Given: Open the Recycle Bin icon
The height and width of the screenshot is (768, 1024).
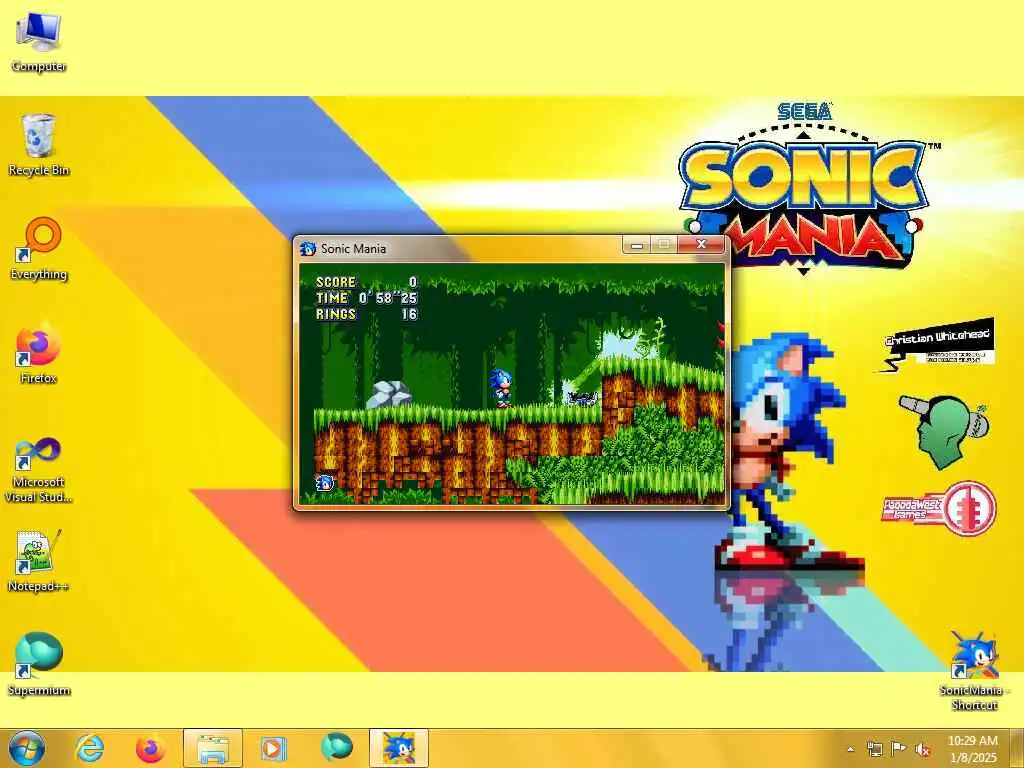Looking at the screenshot, I should pos(39,144).
